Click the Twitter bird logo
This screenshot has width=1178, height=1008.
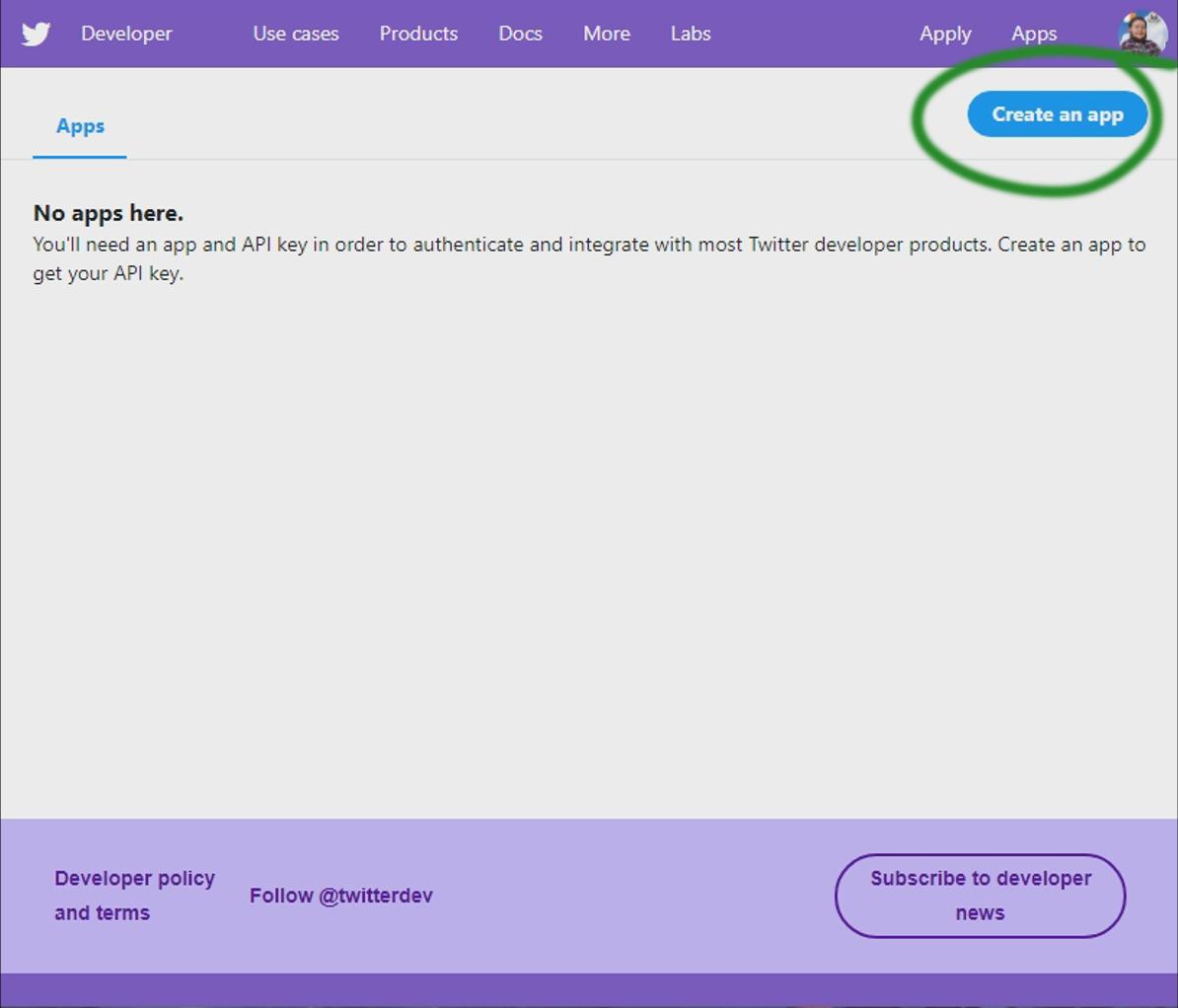pos(36,34)
